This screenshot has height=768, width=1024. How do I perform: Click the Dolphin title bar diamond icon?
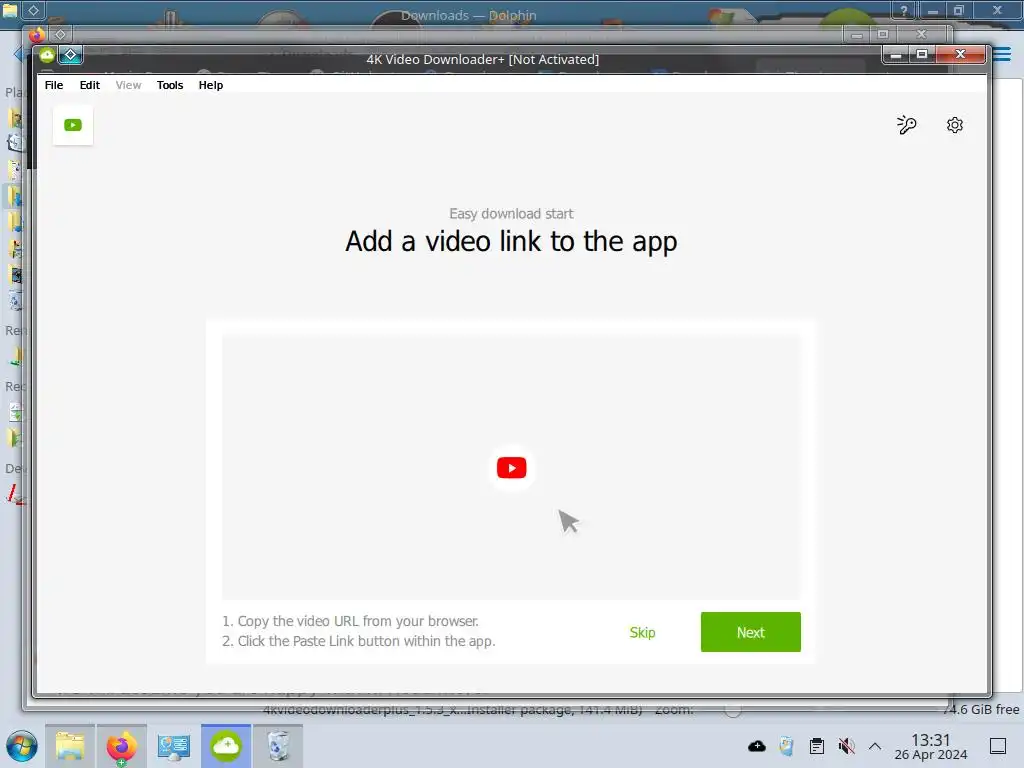[33, 10]
